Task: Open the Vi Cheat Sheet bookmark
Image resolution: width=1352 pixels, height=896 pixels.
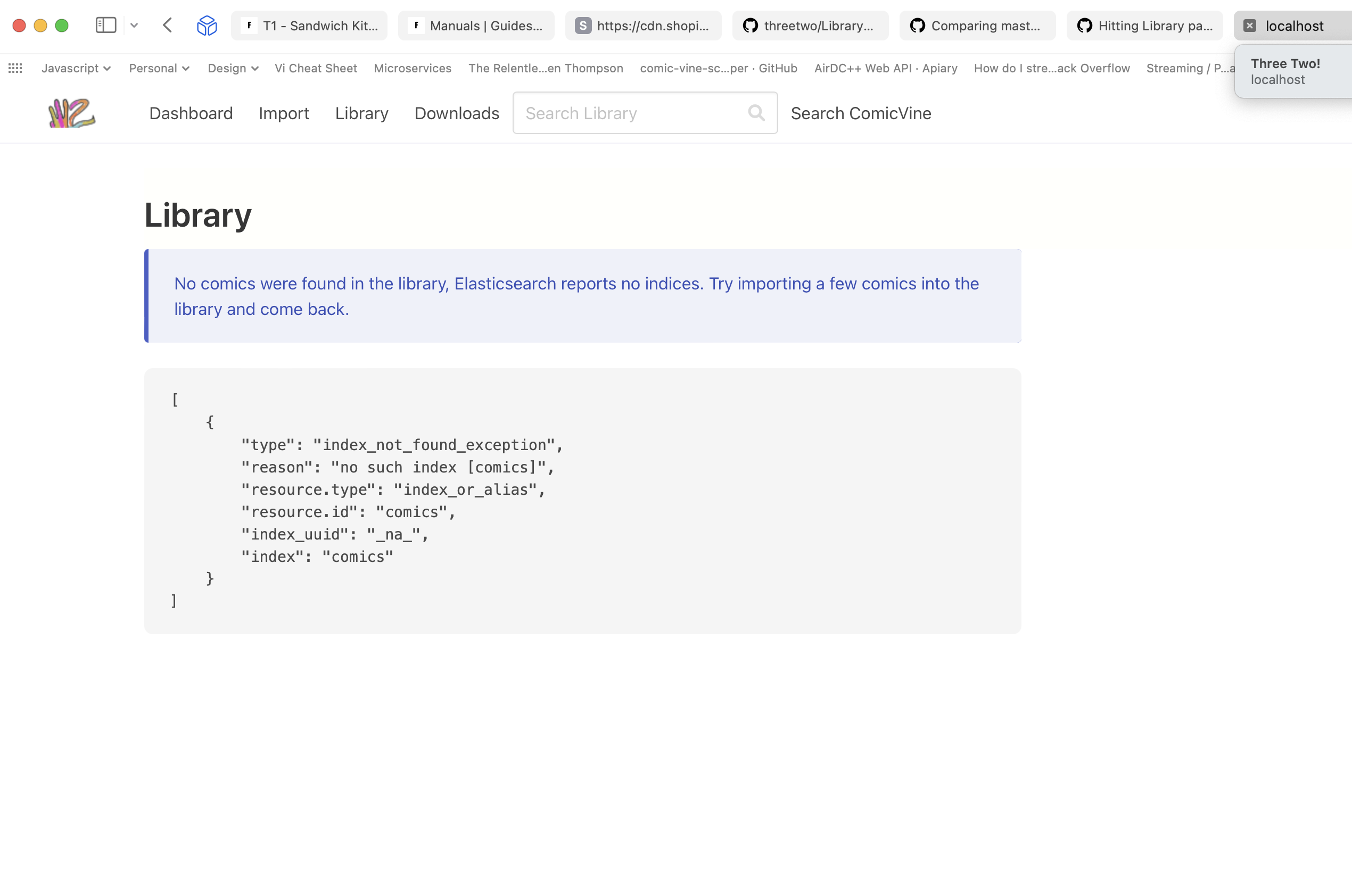Action: click(316, 68)
